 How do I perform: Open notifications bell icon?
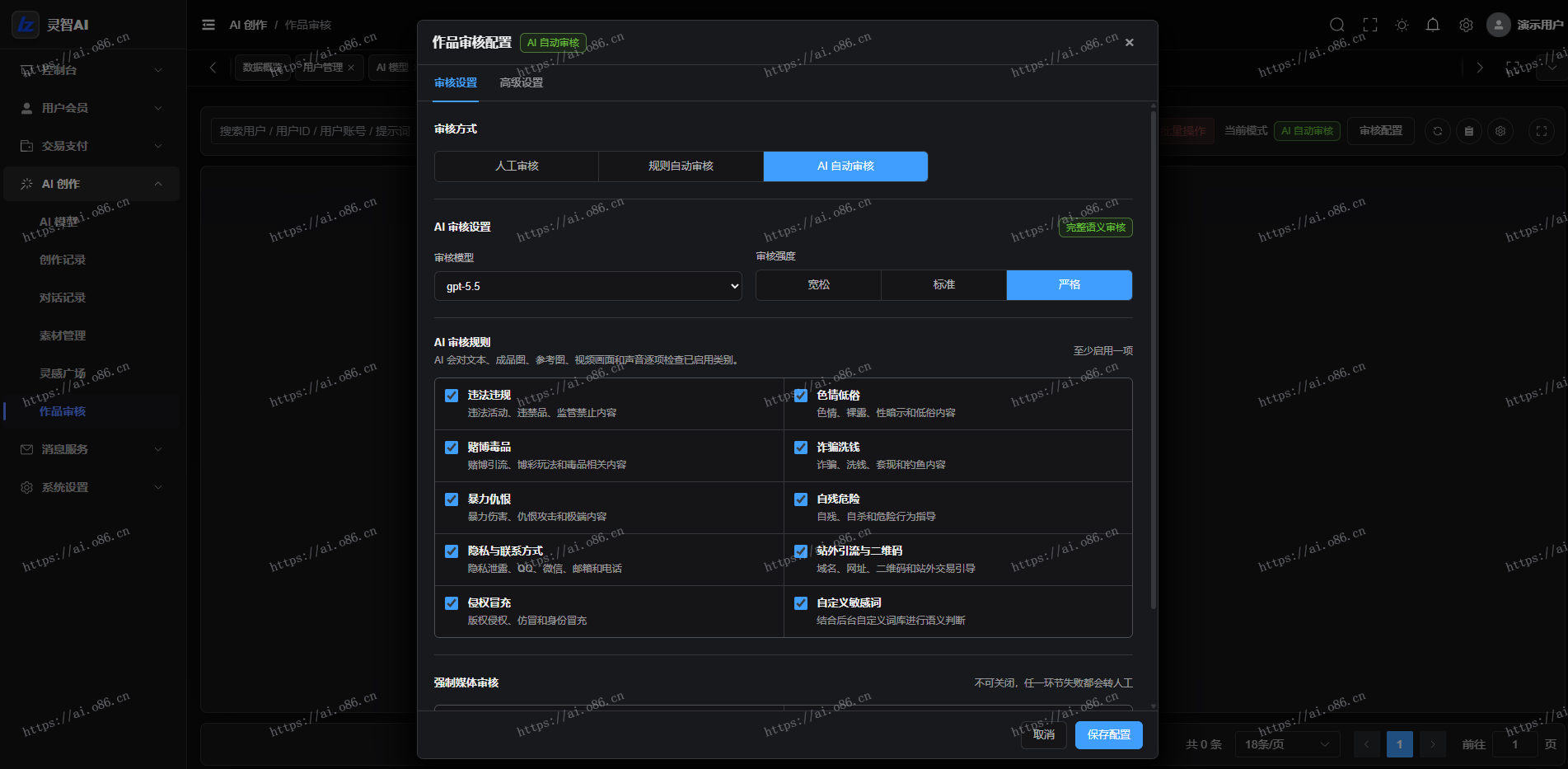1433,25
